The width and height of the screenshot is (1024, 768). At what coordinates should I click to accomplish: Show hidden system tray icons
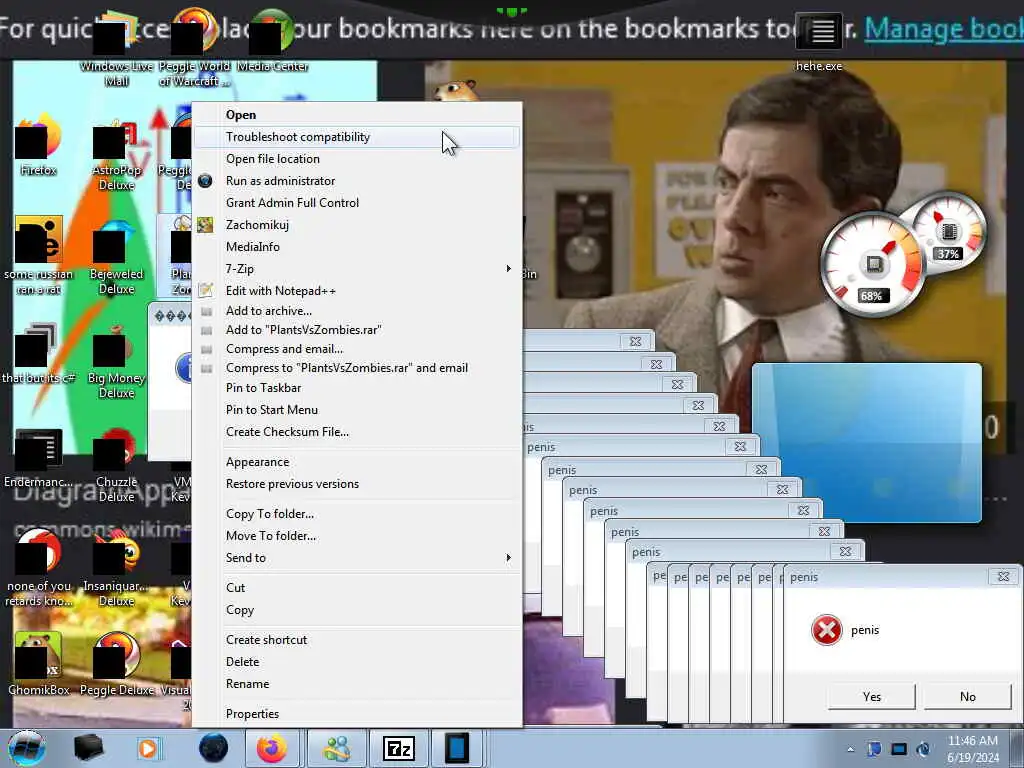[850, 750]
